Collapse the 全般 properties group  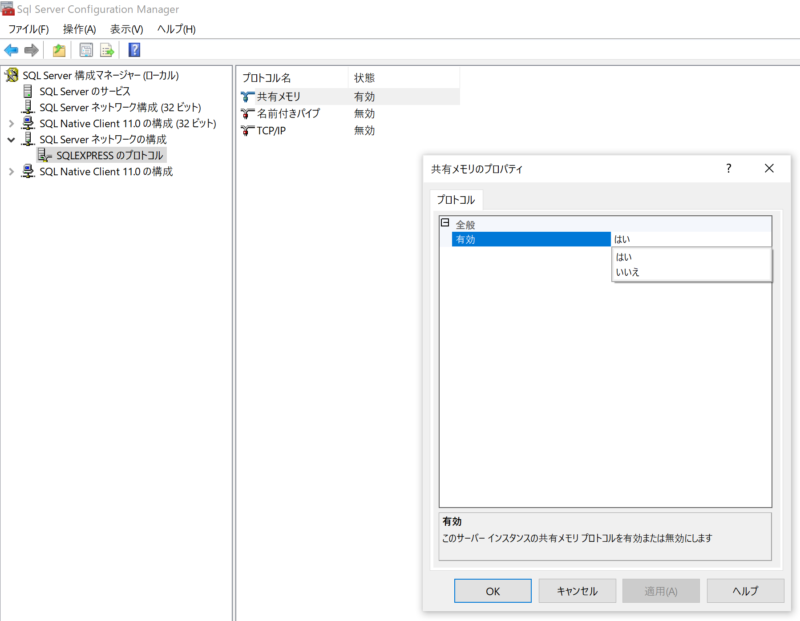(444, 221)
